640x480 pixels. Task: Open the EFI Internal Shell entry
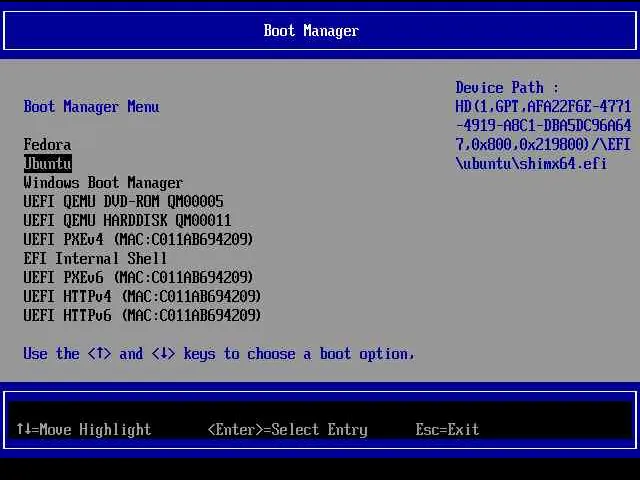point(95,259)
